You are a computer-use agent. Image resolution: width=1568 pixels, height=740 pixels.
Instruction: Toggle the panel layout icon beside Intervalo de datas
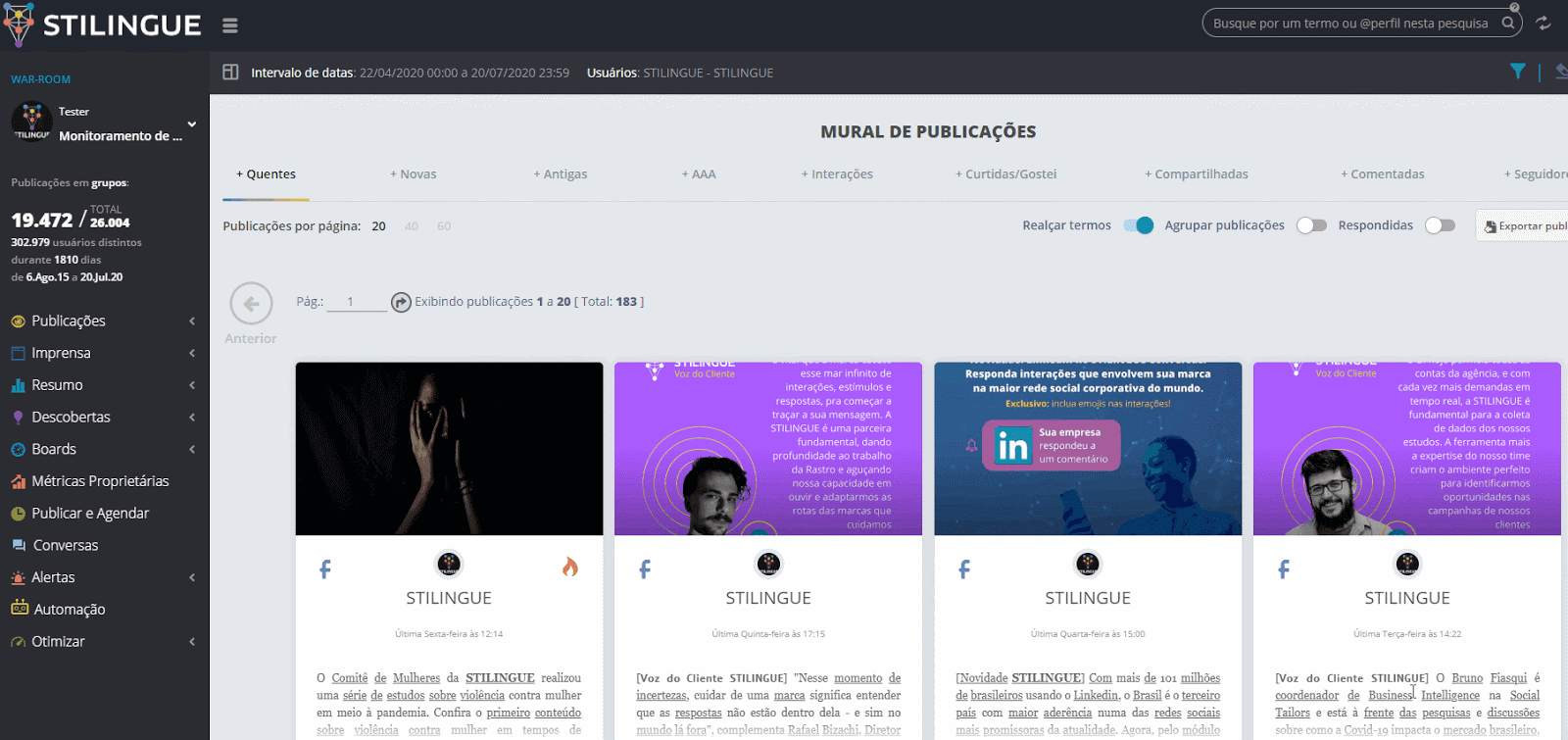230,73
